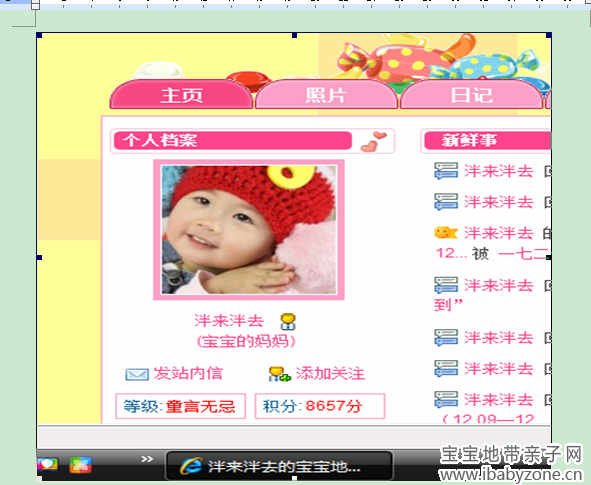The height and width of the screenshot is (485, 591).
Task: Open the 发站内信 link
Action: point(188,373)
